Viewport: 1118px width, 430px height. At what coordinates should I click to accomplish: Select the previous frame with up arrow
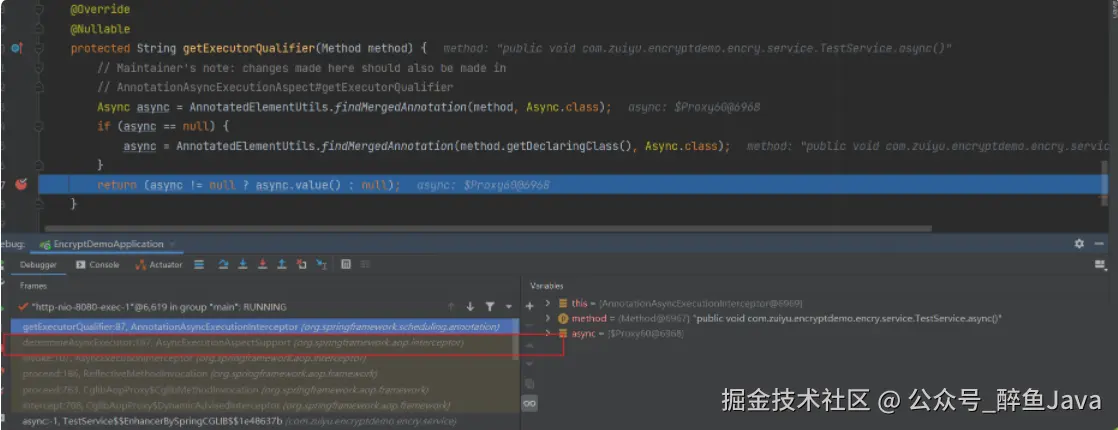pyautogui.click(x=451, y=307)
